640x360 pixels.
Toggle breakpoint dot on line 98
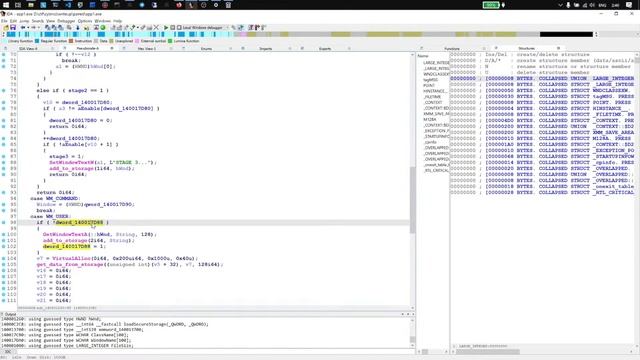pos(4,222)
